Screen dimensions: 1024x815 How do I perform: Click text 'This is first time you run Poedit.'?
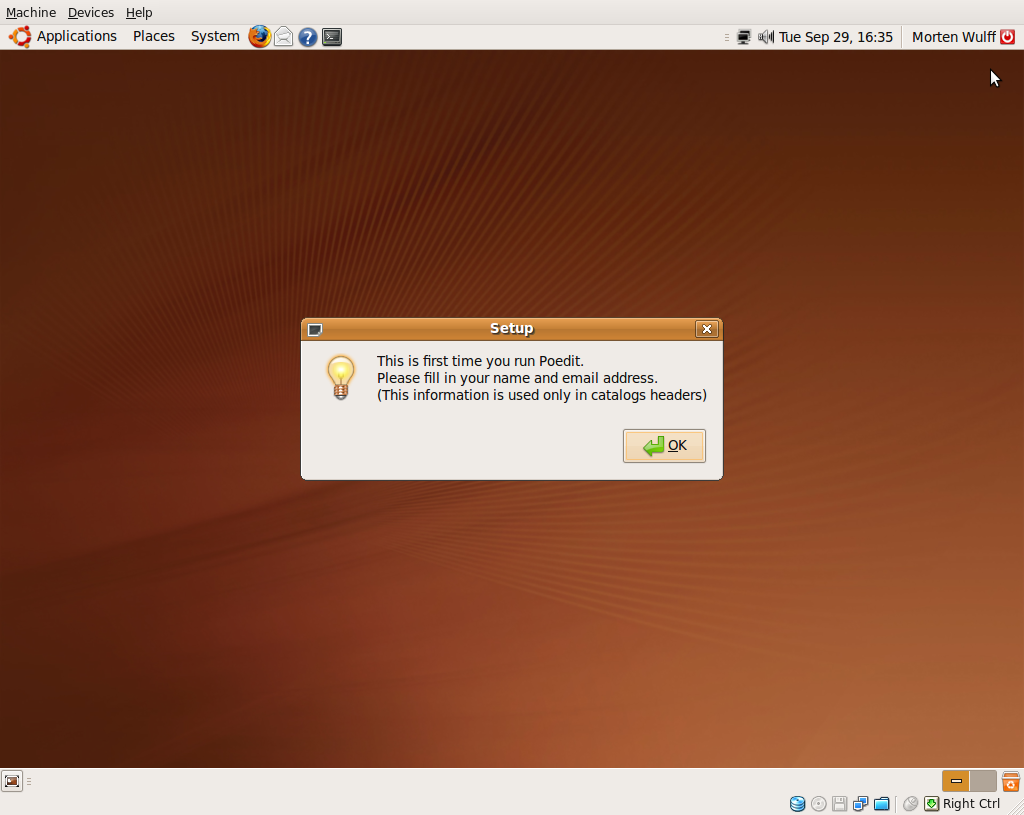(x=480, y=361)
